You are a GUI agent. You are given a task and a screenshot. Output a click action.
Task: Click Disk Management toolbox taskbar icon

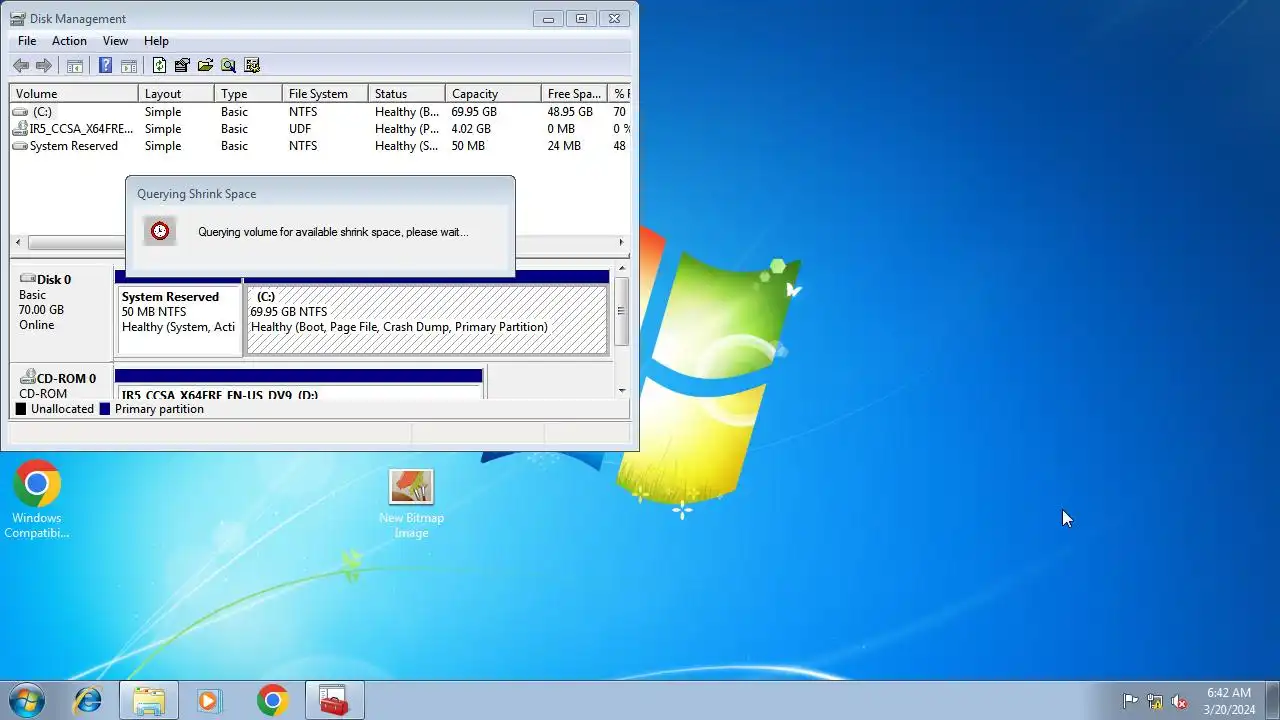coord(334,700)
